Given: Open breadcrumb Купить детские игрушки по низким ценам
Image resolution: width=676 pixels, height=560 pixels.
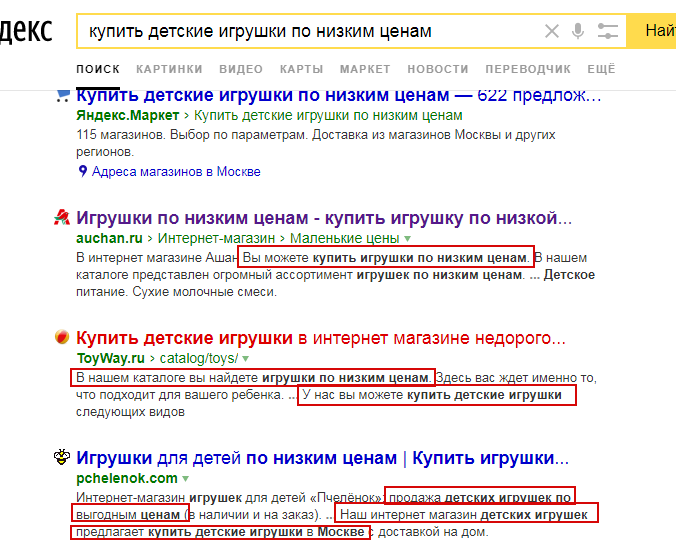Looking at the screenshot, I should [x=328, y=116].
